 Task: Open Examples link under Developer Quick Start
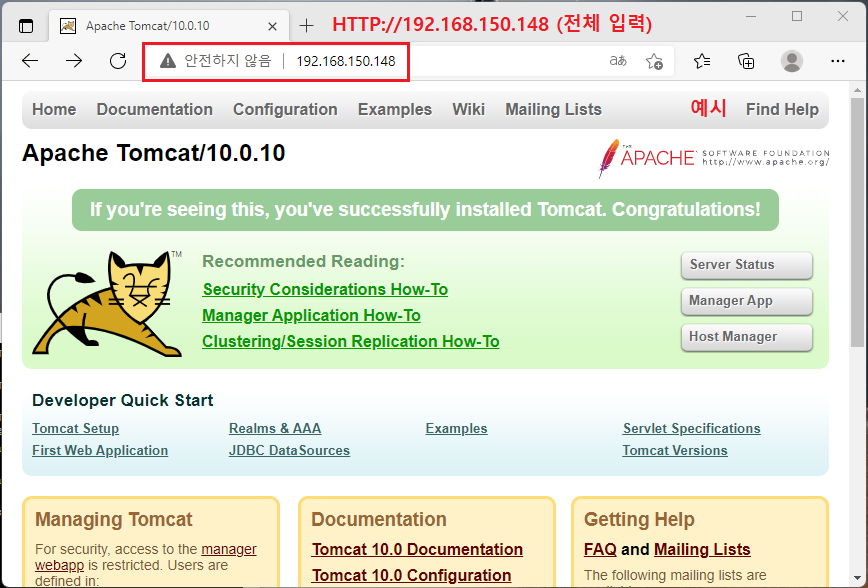click(456, 429)
